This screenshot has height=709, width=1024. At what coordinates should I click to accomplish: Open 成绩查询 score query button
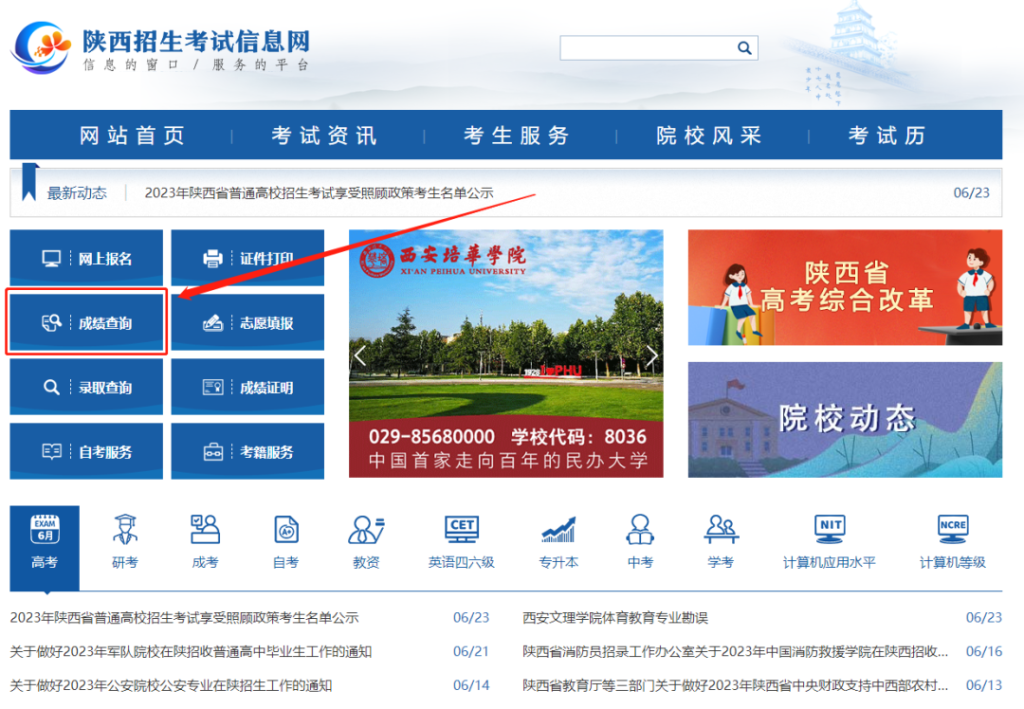pyautogui.click(x=86, y=323)
